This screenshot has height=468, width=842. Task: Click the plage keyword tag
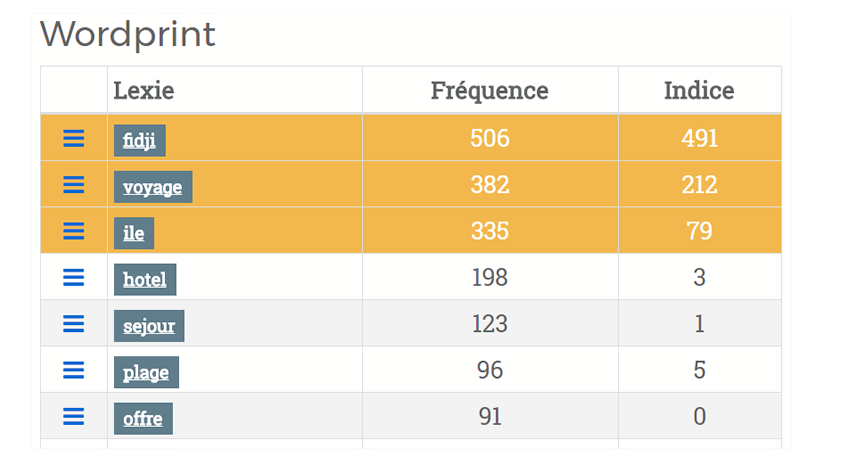146,372
